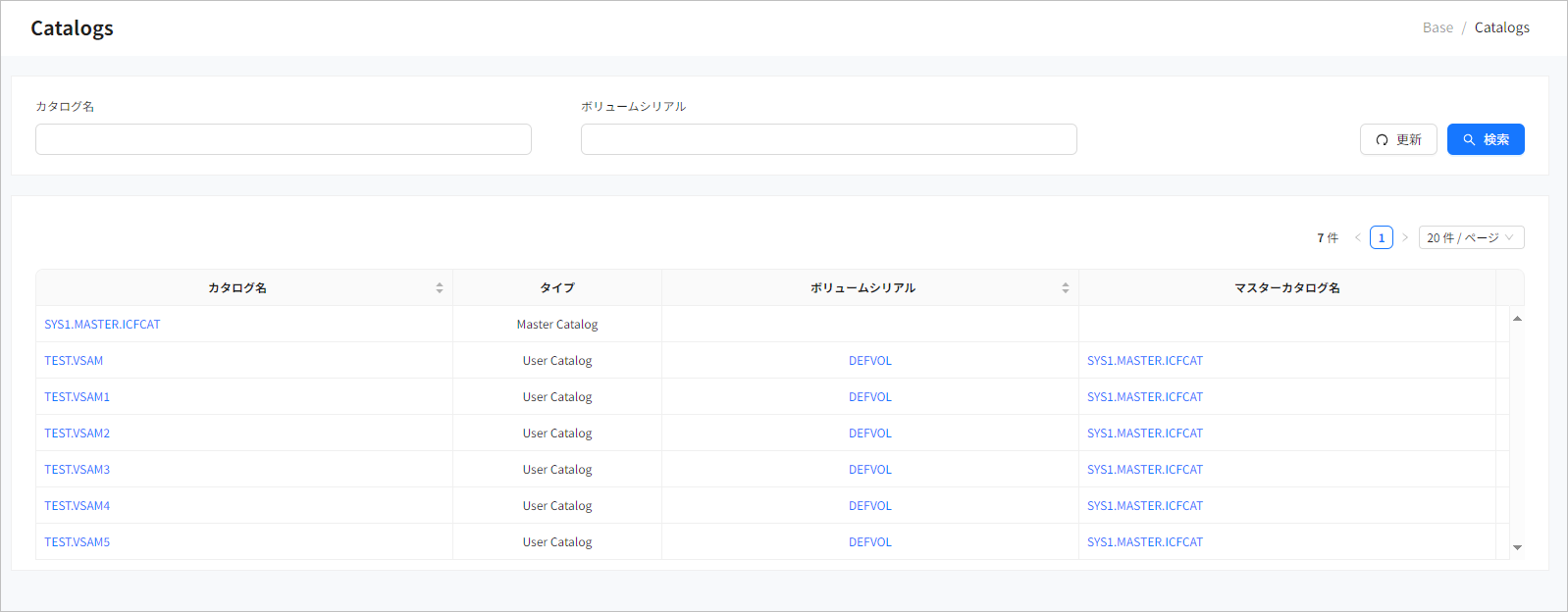Focus the ボリュームシリアル input field
Image resolution: width=1568 pixels, height=612 pixels.
(x=828, y=139)
